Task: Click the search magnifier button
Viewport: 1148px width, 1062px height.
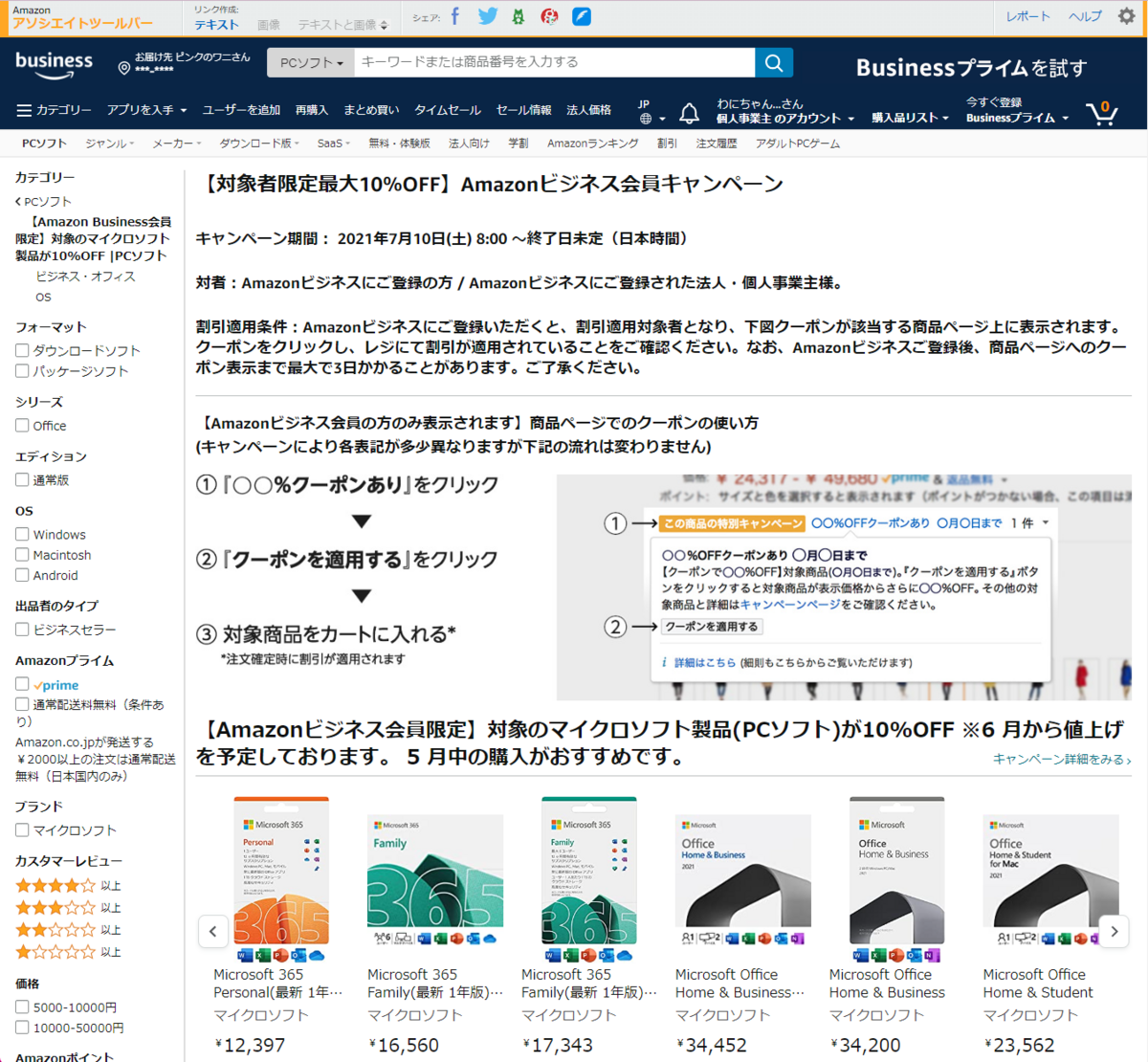Action: pyautogui.click(x=774, y=62)
